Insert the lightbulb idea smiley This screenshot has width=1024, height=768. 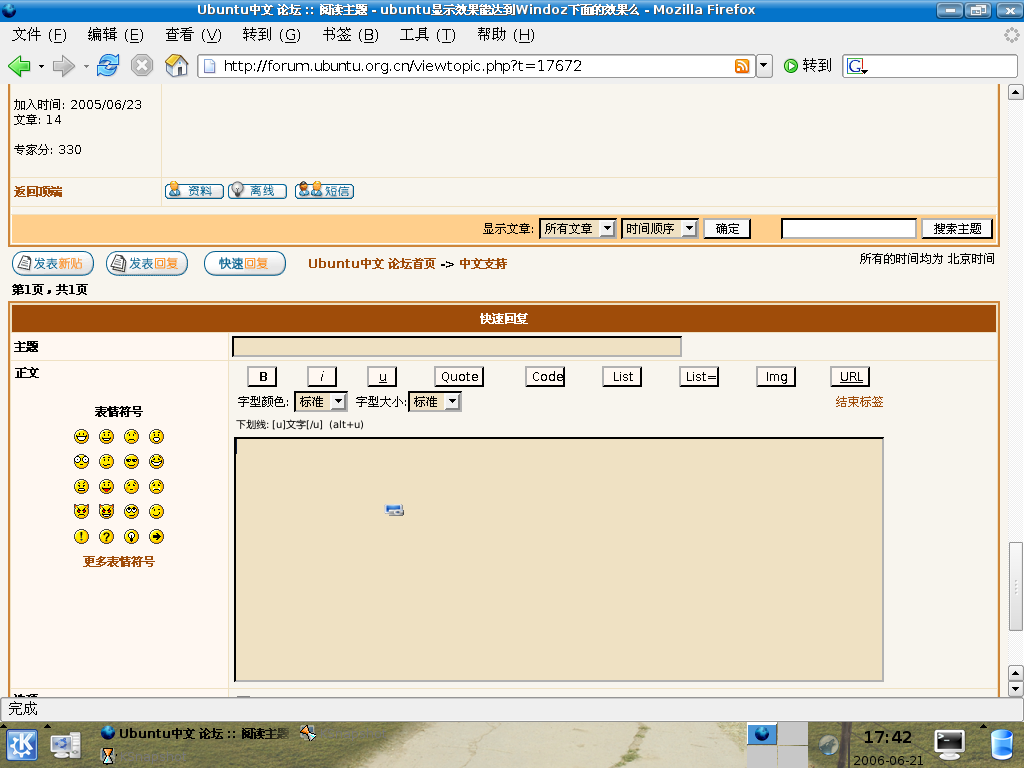pos(131,536)
